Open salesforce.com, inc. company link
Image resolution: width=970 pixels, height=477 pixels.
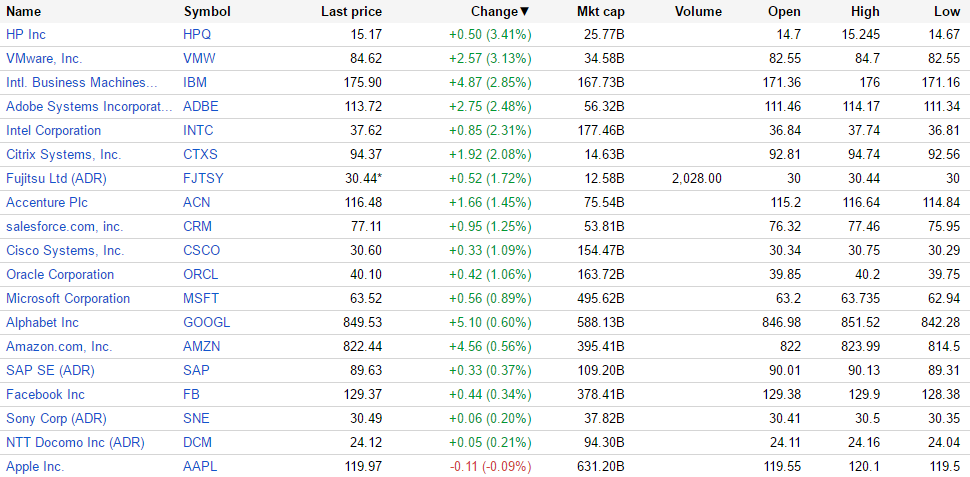tap(65, 227)
